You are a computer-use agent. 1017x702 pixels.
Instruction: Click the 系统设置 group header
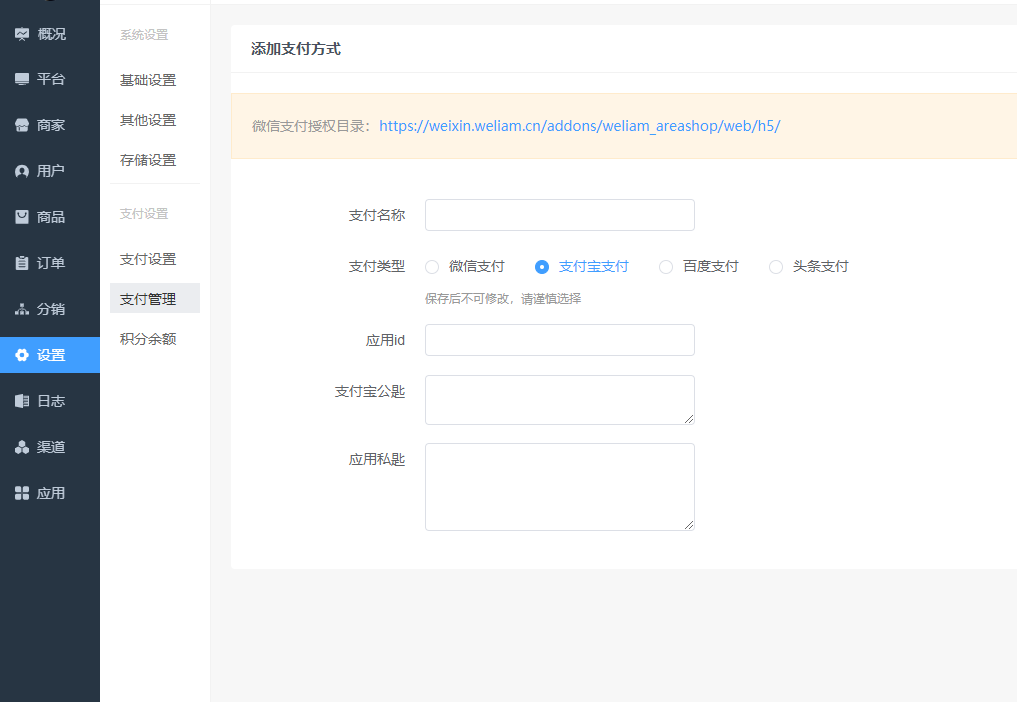[144, 35]
